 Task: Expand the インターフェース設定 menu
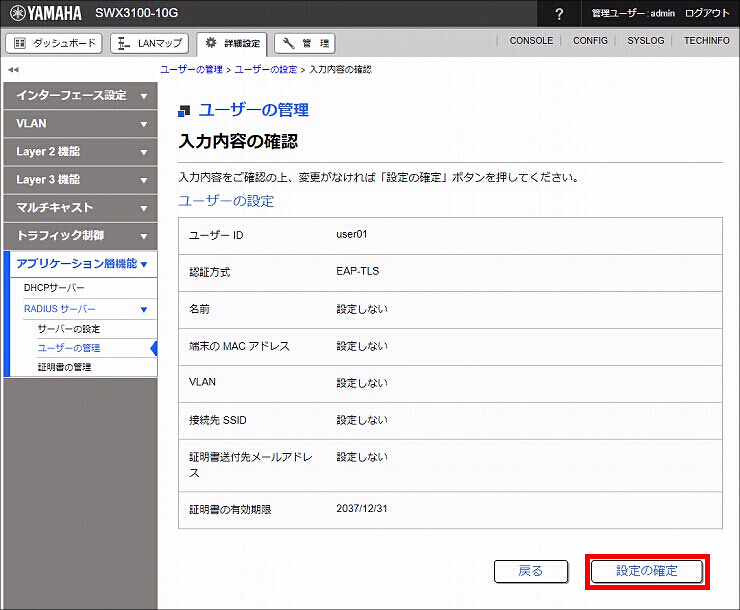[x=80, y=96]
